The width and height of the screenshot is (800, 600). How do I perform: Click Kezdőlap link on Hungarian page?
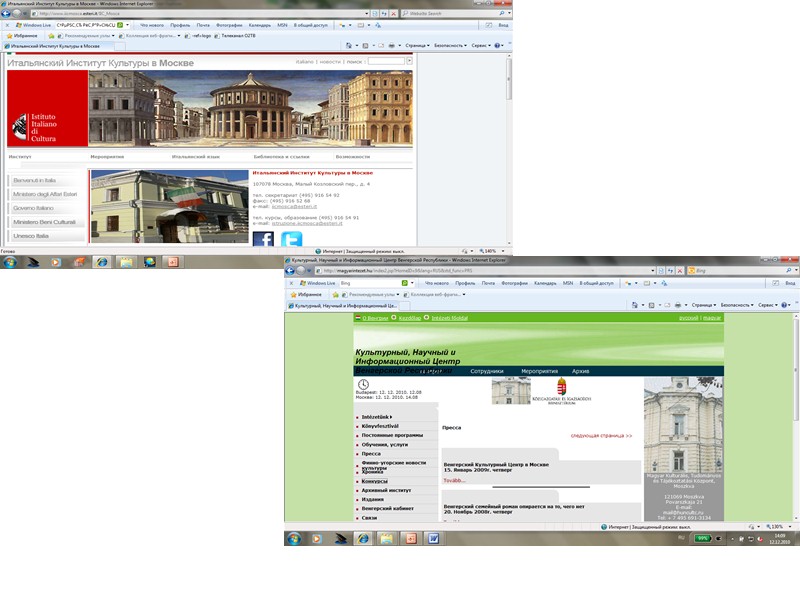pos(409,318)
